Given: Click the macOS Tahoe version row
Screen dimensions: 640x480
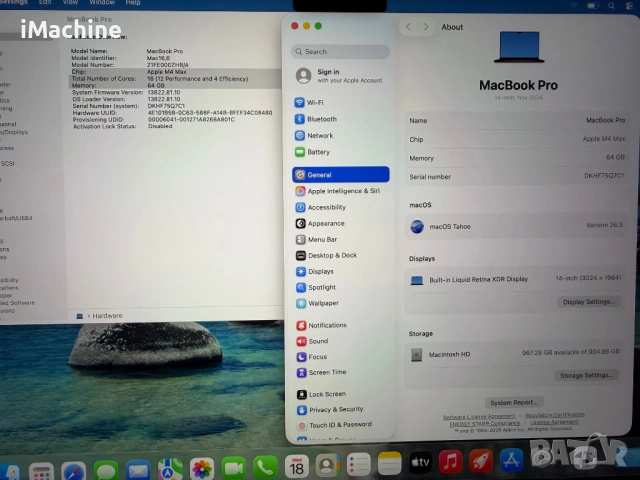Looking at the screenshot, I should point(516,226).
